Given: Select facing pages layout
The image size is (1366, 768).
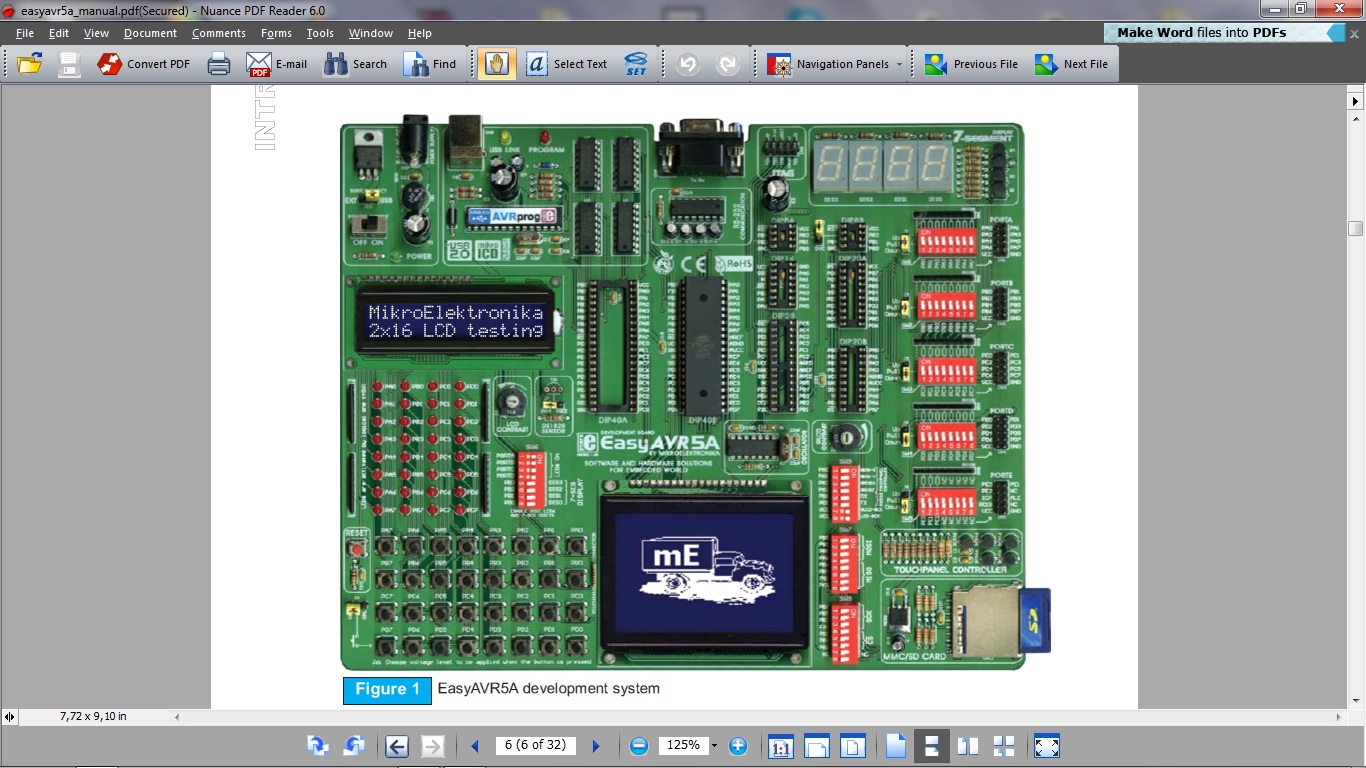Looking at the screenshot, I should [x=968, y=746].
